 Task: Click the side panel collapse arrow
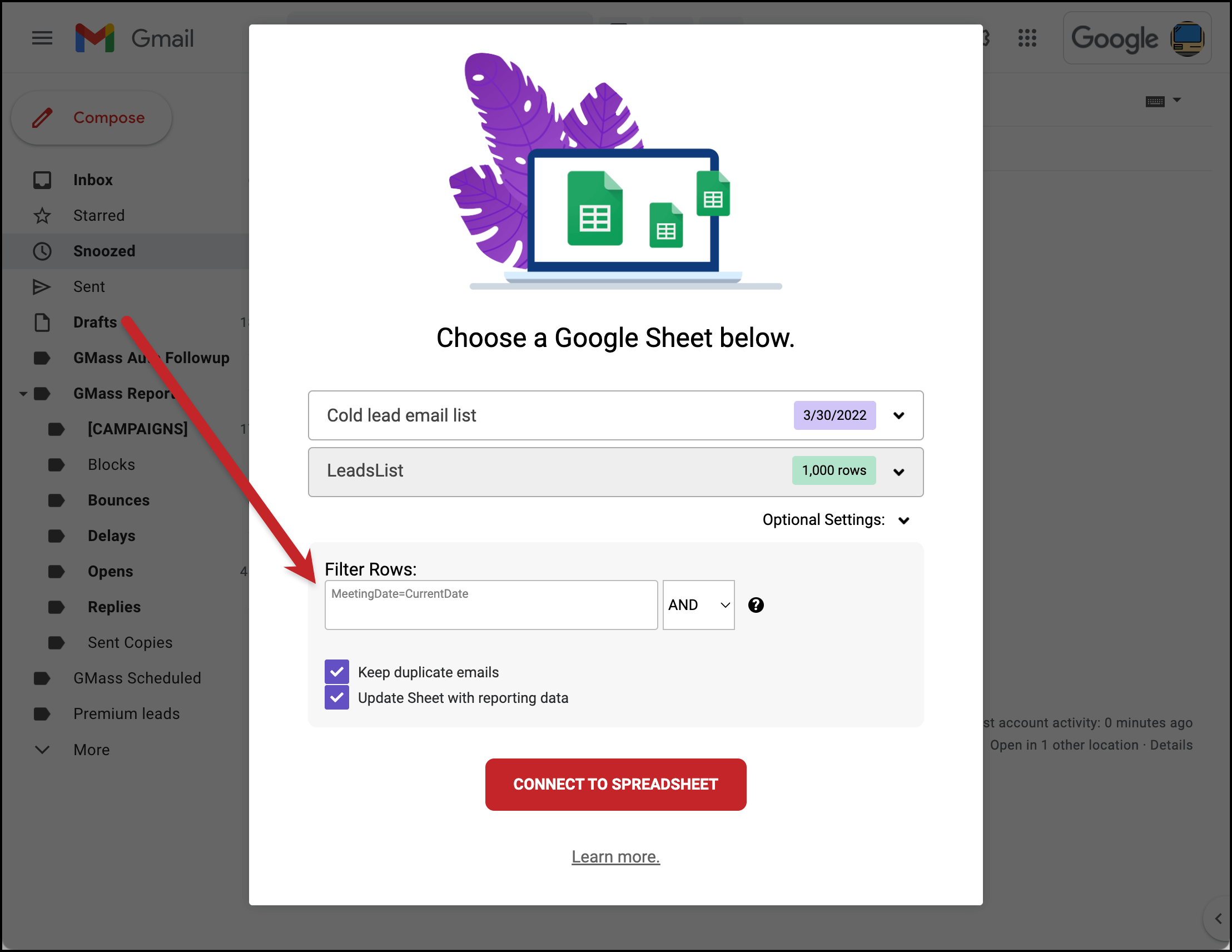[1219, 919]
